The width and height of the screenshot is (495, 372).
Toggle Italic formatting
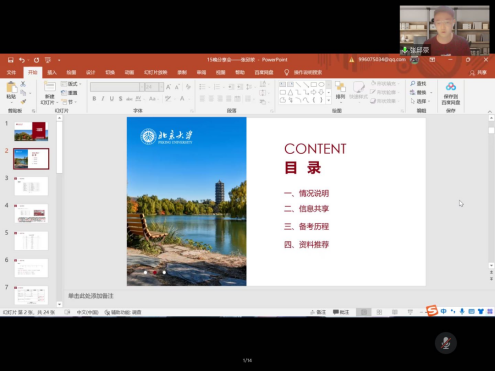point(103,99)
